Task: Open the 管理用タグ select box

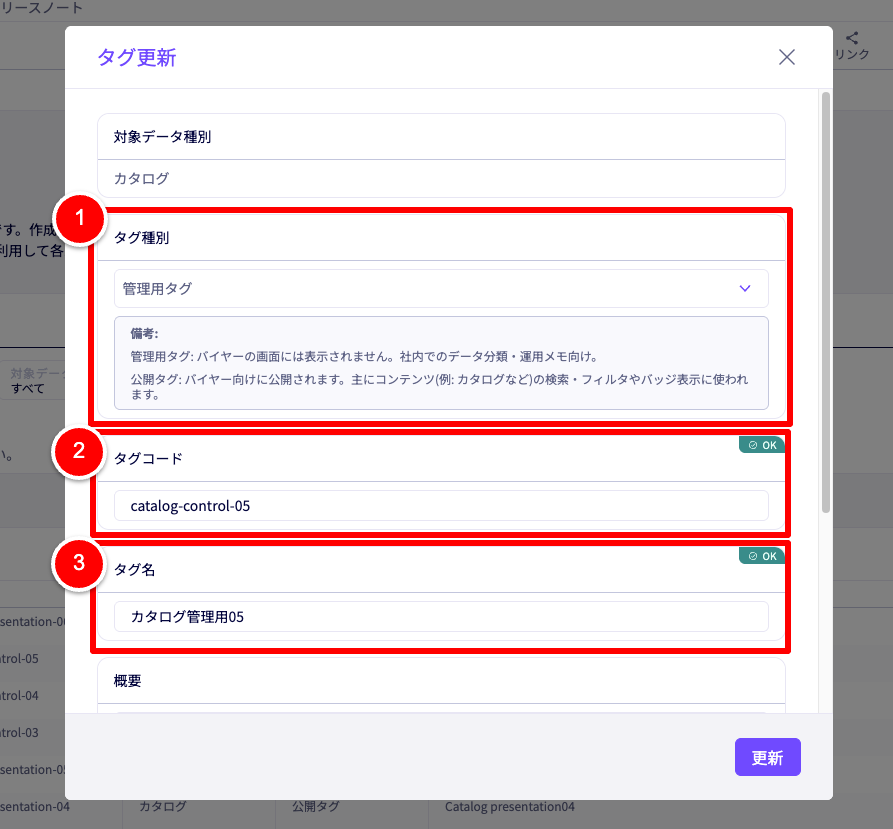Action: point(440,288)
